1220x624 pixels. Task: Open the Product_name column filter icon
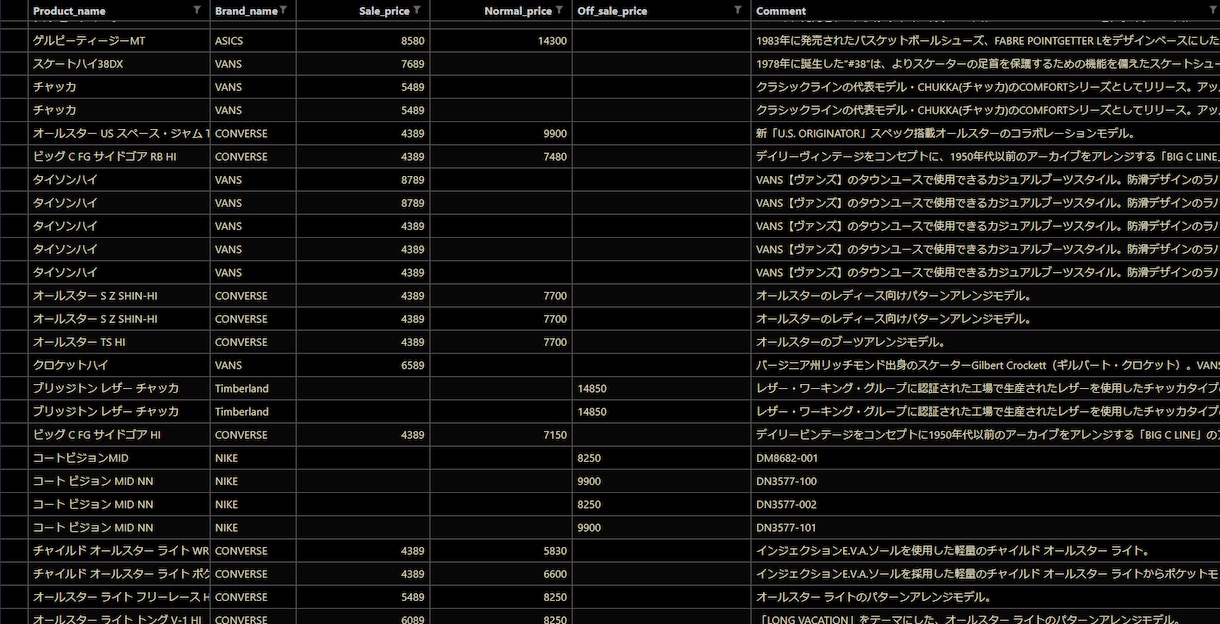(197, 10)
